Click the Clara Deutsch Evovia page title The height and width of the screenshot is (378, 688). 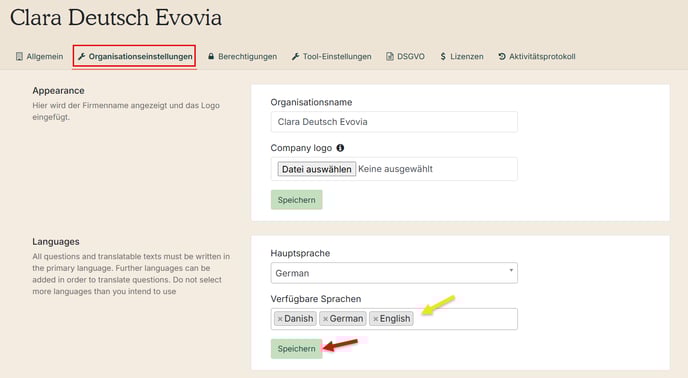pos(116,18)
